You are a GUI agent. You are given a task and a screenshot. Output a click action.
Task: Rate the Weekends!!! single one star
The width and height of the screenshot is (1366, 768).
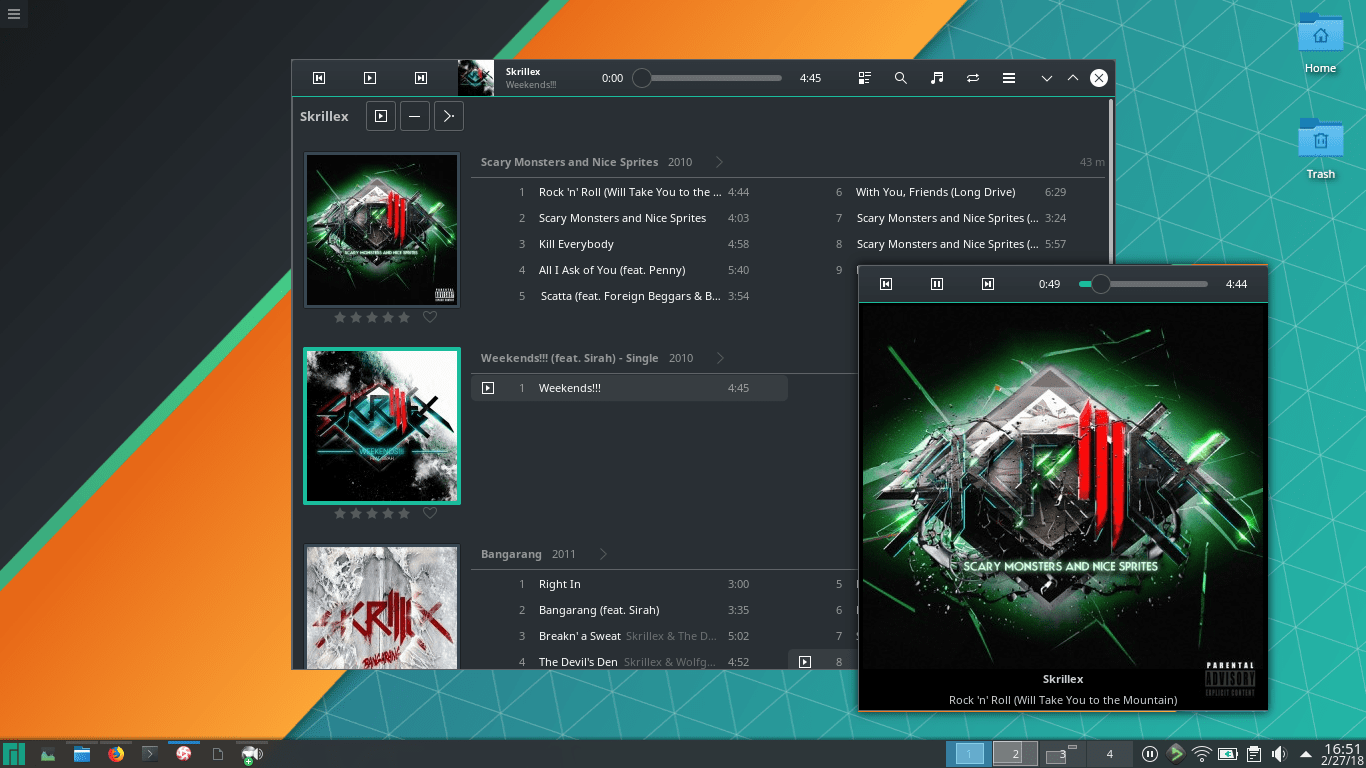(x=340, y=513)
